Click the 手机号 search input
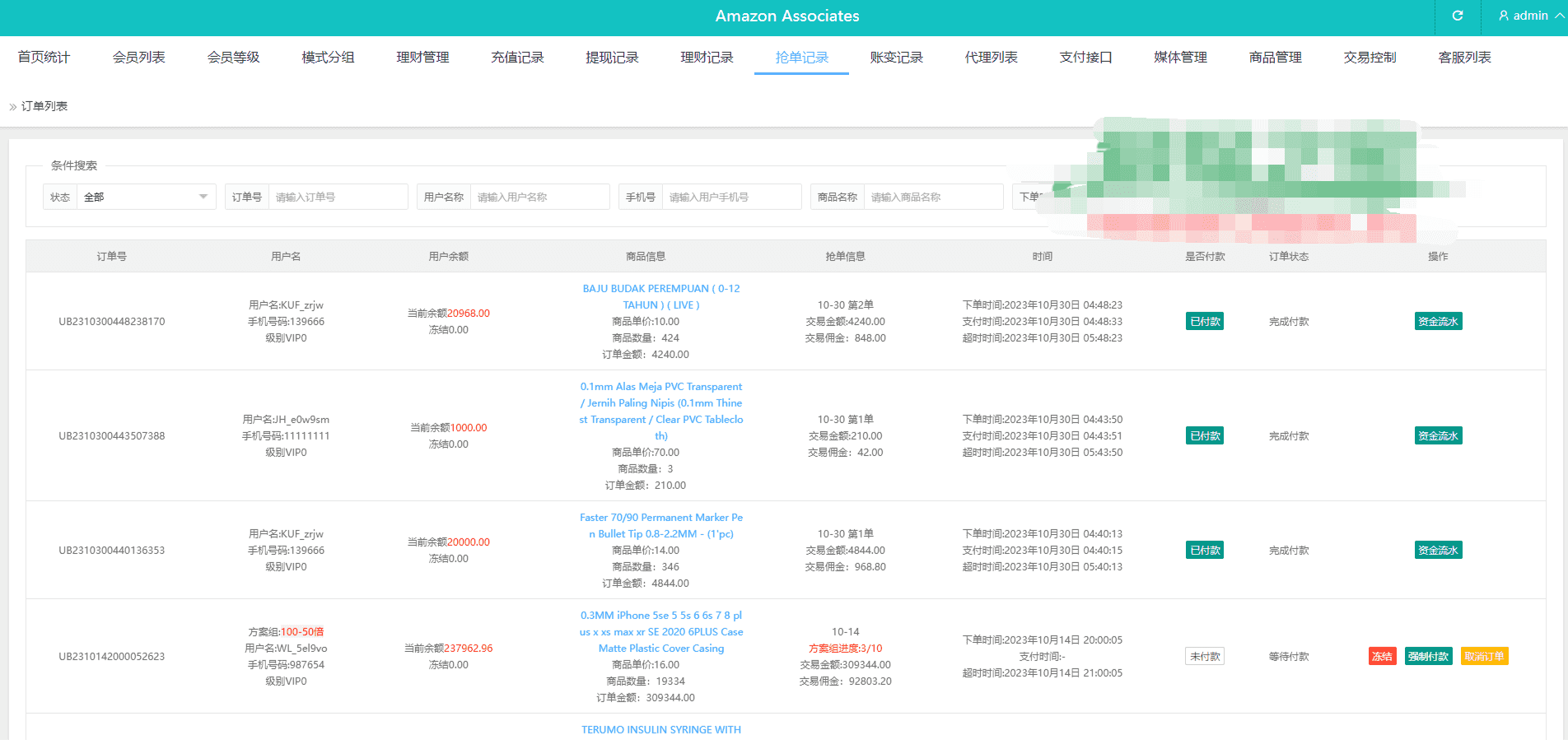 point(730,197)
